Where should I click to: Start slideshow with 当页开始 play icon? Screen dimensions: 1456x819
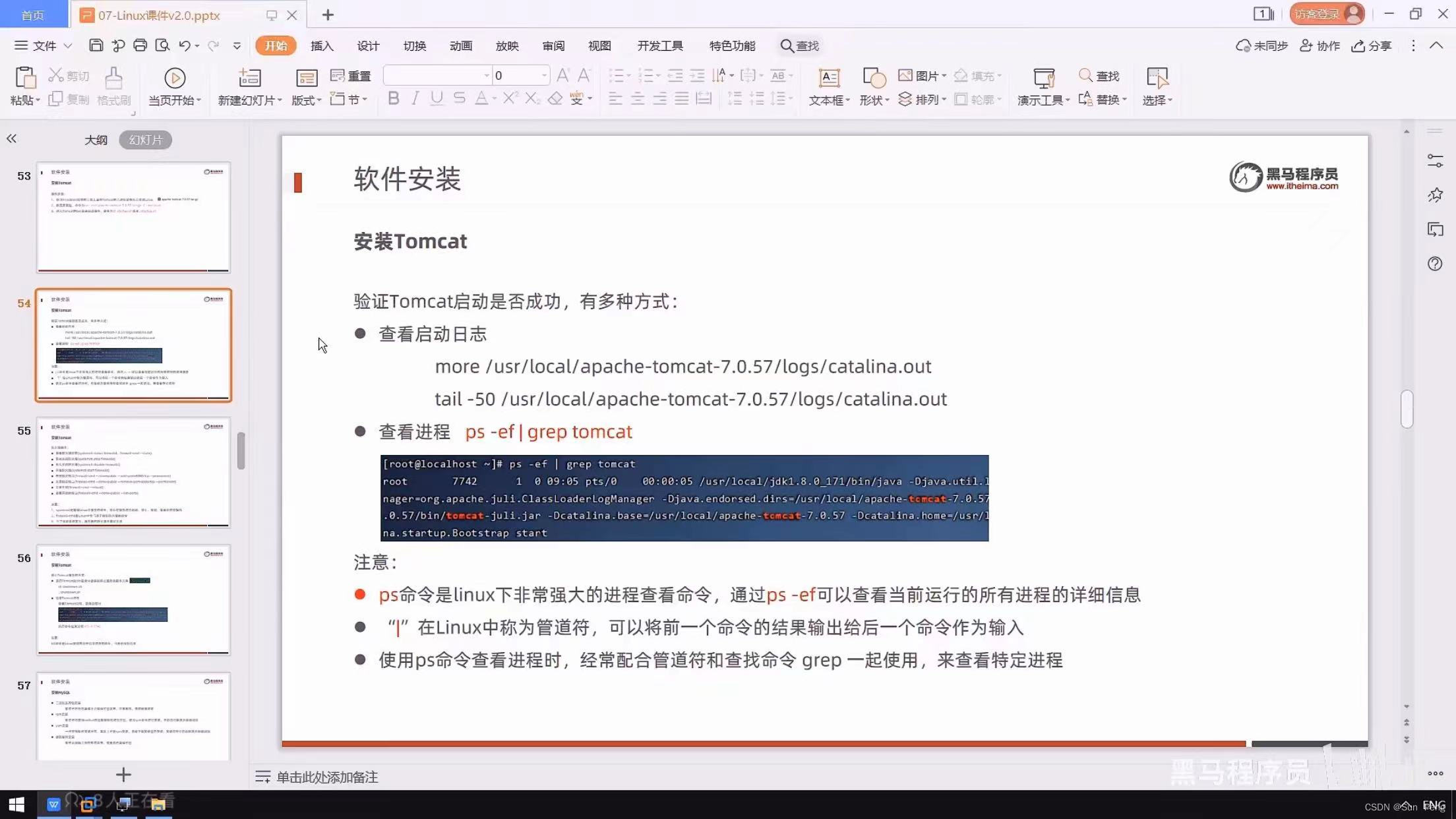click(175, 78)
